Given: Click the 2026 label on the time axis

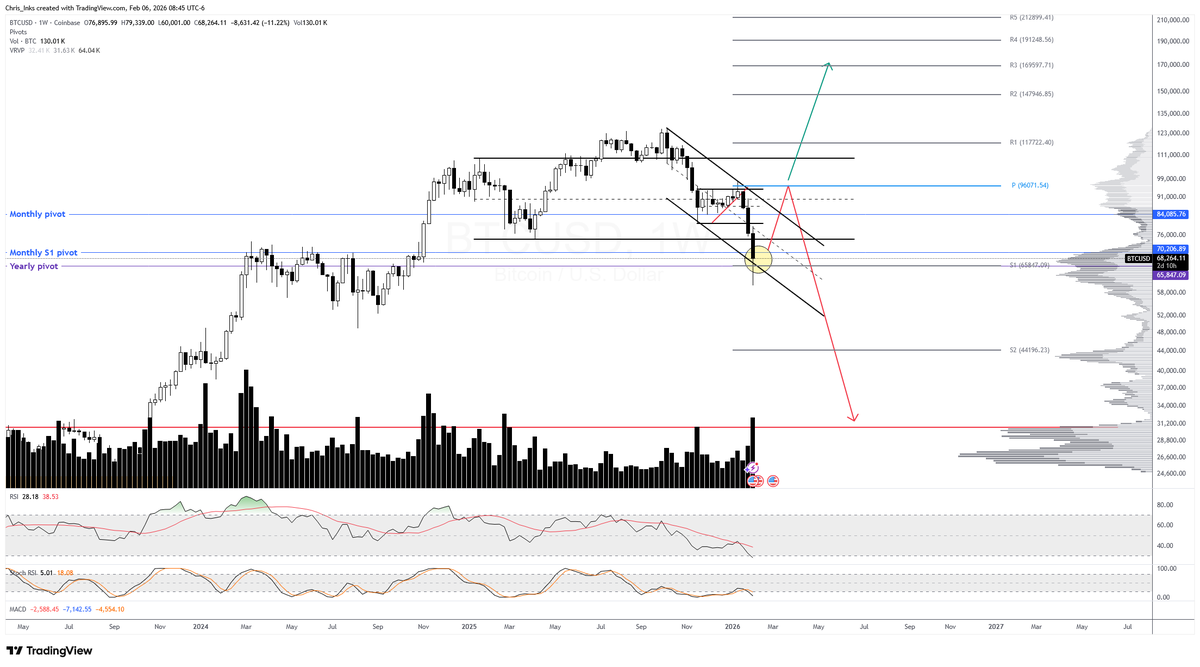Looking at the screenshot, I should pos(734,626).
